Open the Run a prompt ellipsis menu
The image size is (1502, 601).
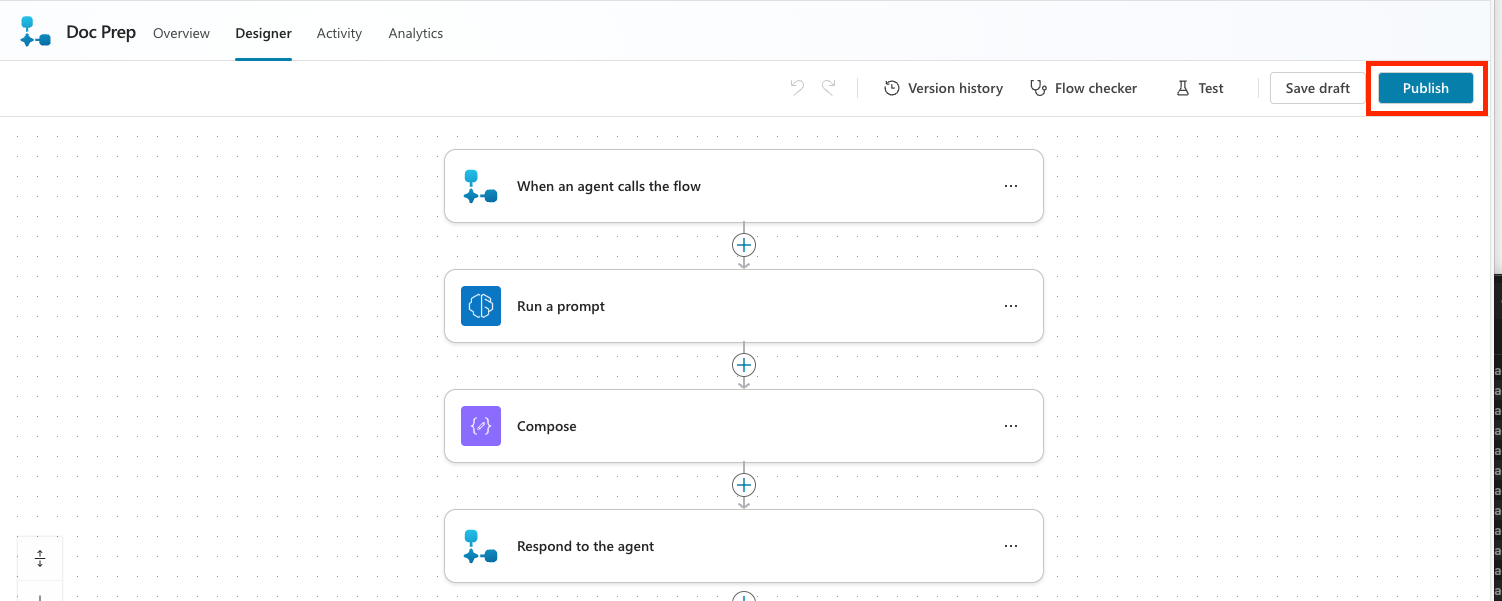1011,306
